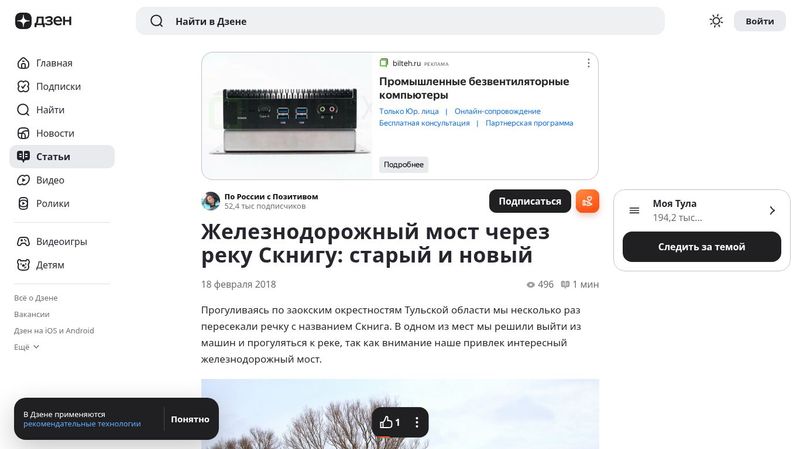Click the Найти в Дзене search field
Viewport: 800px width, 449px height.
coord(400,21)
